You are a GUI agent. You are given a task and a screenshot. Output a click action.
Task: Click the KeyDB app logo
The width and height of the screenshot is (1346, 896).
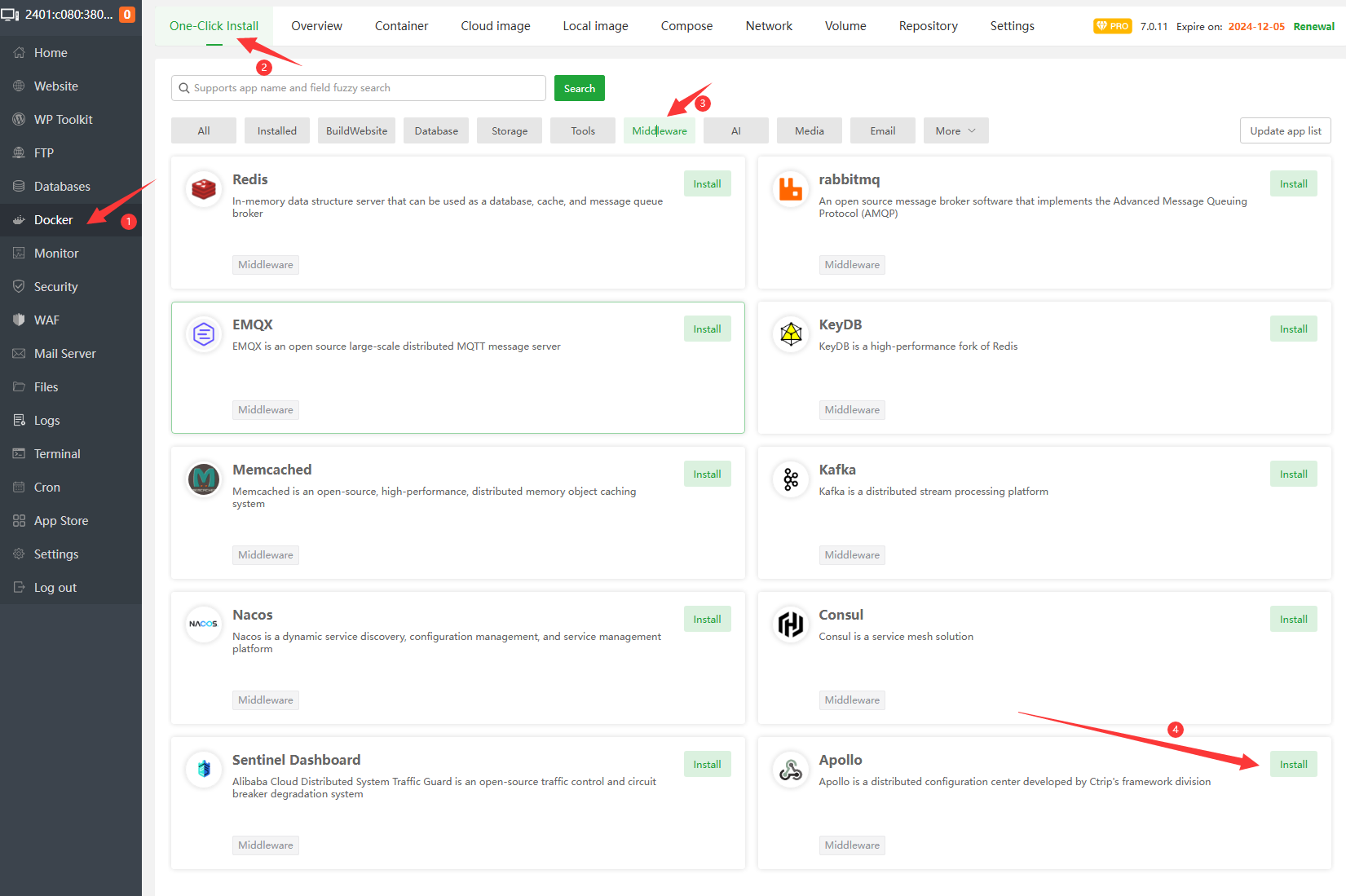790,334
